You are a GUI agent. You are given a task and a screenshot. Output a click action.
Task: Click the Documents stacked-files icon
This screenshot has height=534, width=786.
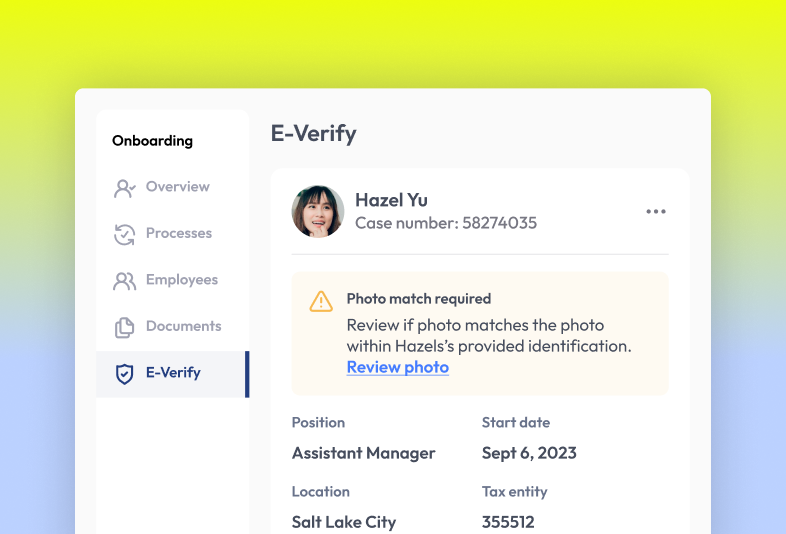(125, 327)
